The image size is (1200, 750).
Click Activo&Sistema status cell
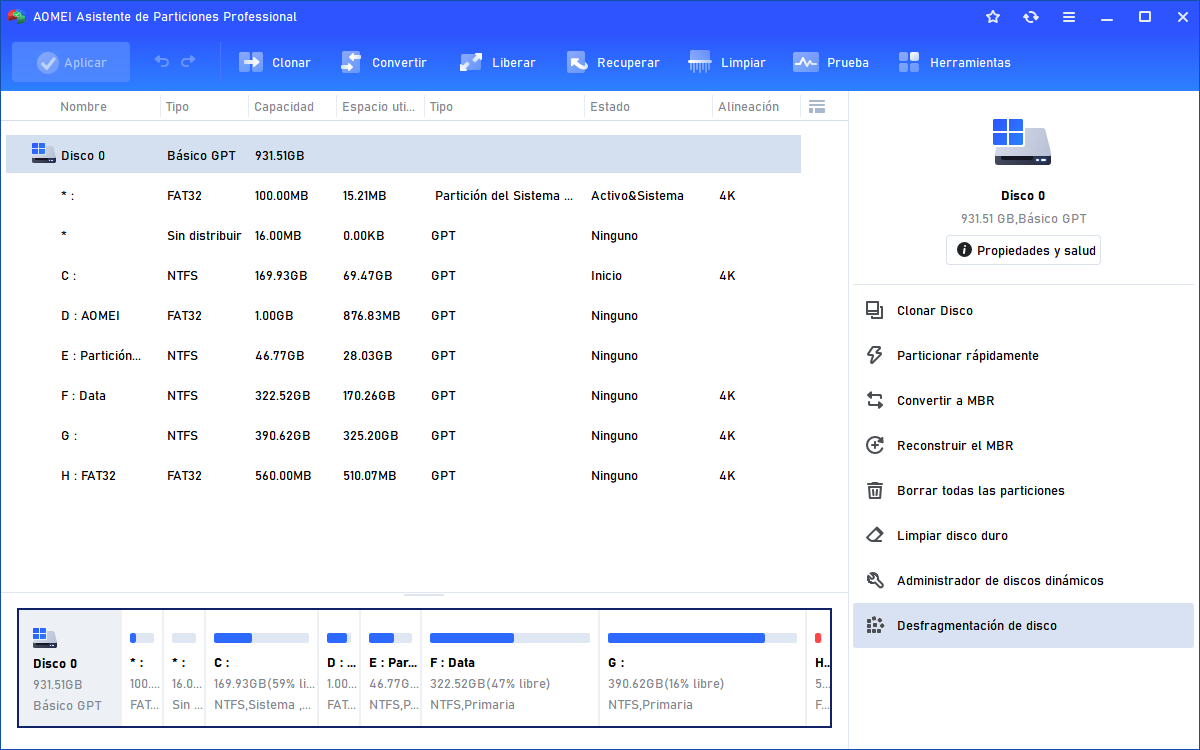[637, 196]
